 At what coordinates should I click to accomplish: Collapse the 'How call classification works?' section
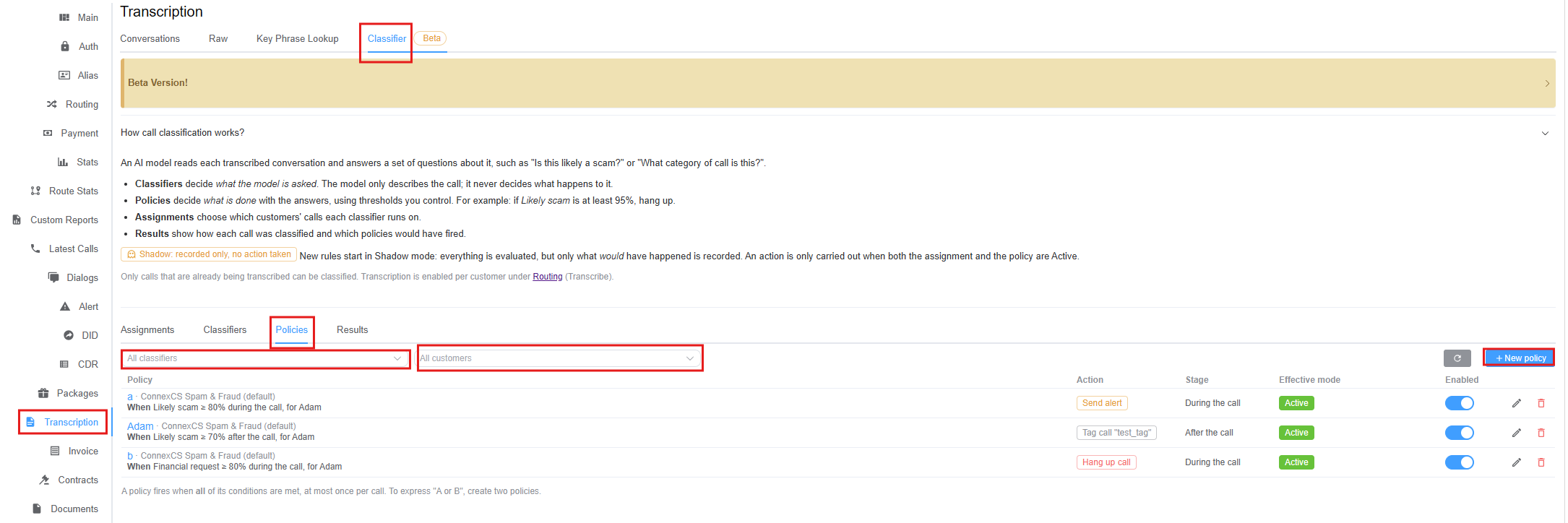tap(1545, 133)
